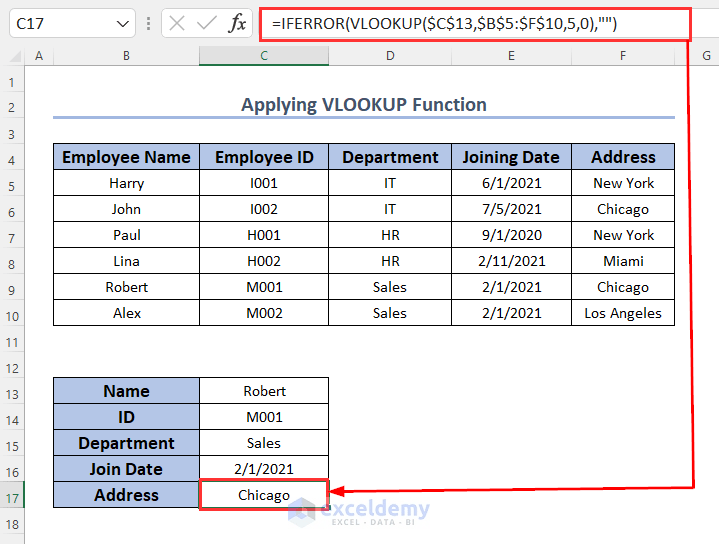Select the address cell 'Miami'
This screenshot has height=544, width=719.
[623, 261]
